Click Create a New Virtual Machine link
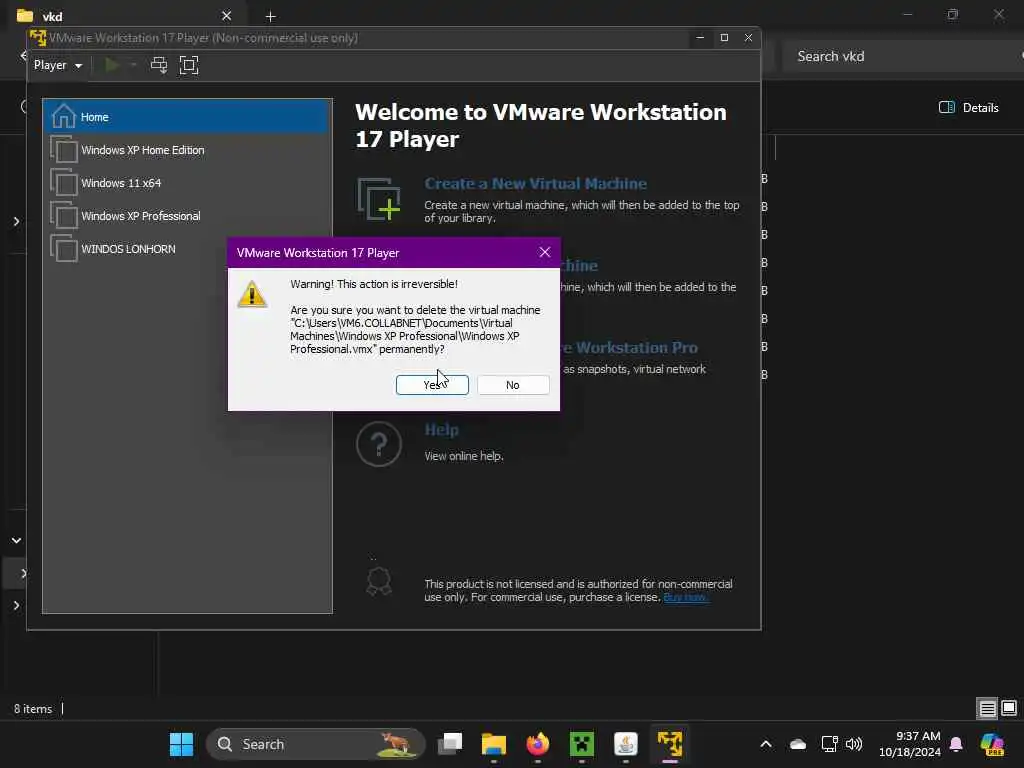Viewport: 1024px width, 768px height. click(536, 184)
